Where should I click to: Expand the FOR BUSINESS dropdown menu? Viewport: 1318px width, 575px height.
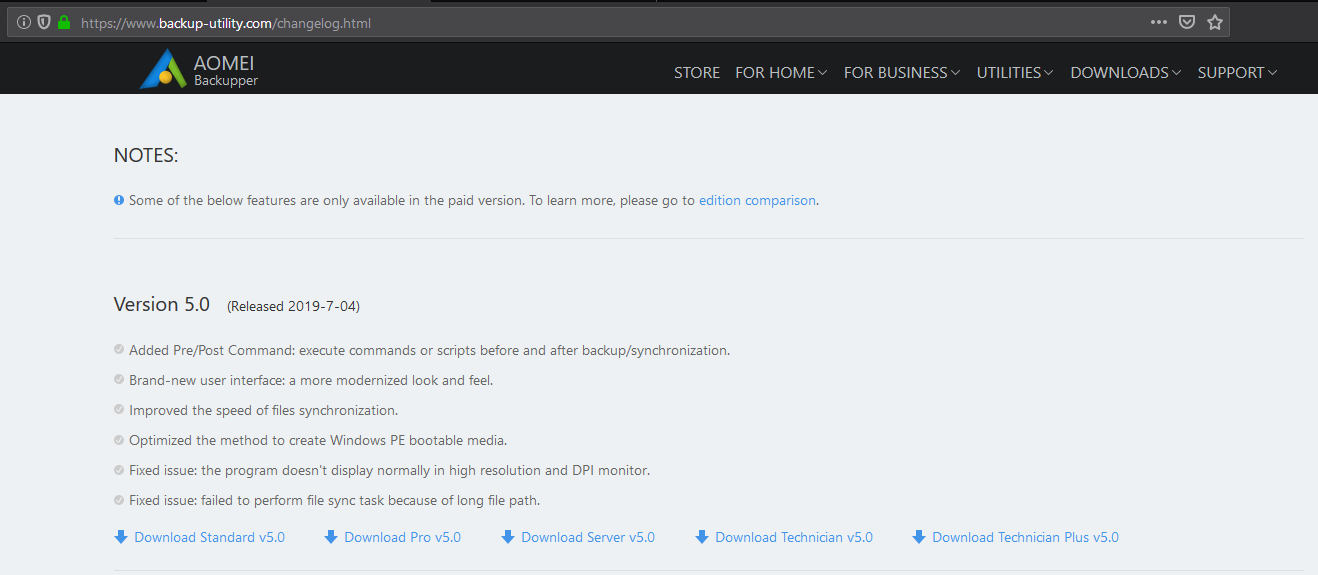pyautogui.click(x=901, y=72)
